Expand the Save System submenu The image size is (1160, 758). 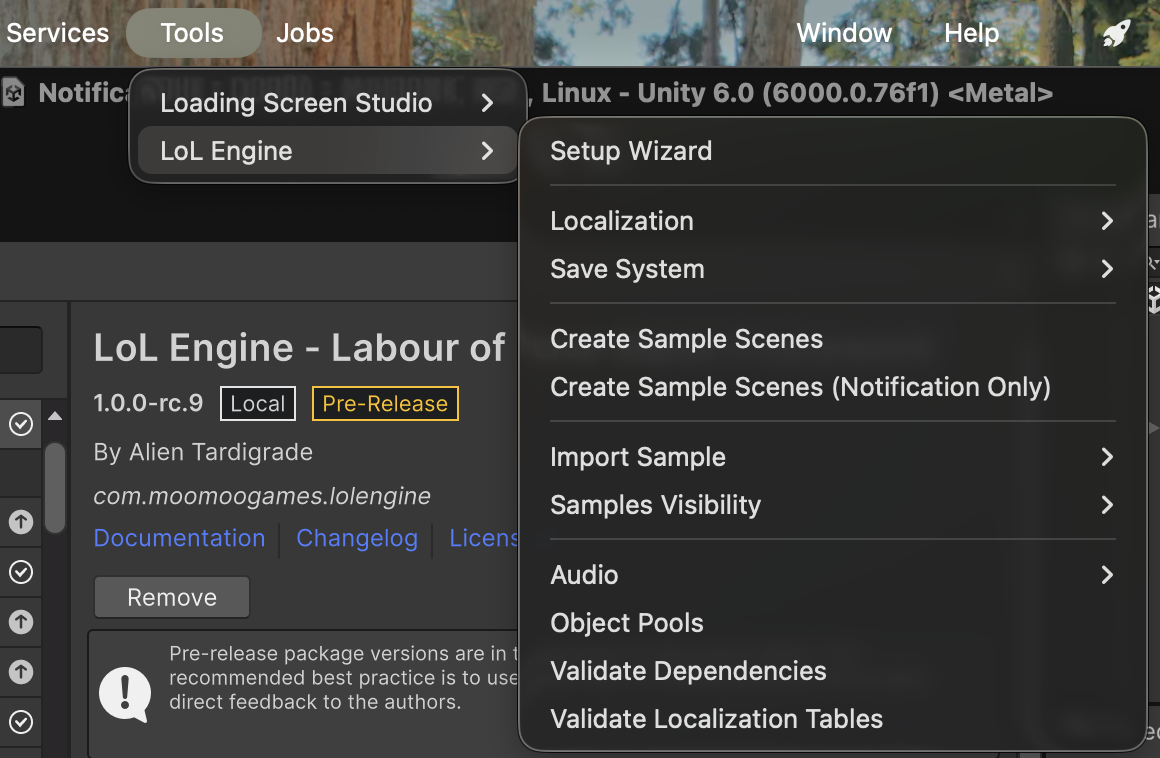pos(832,269)
